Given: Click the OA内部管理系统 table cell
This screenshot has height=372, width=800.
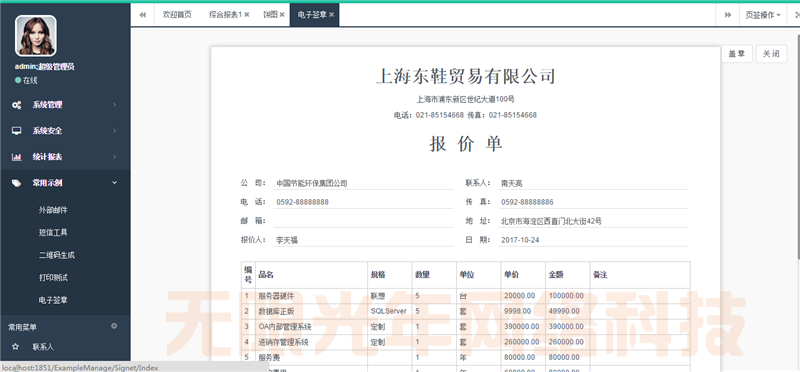Looking at the screenshot, I should [x=312, y=327].
